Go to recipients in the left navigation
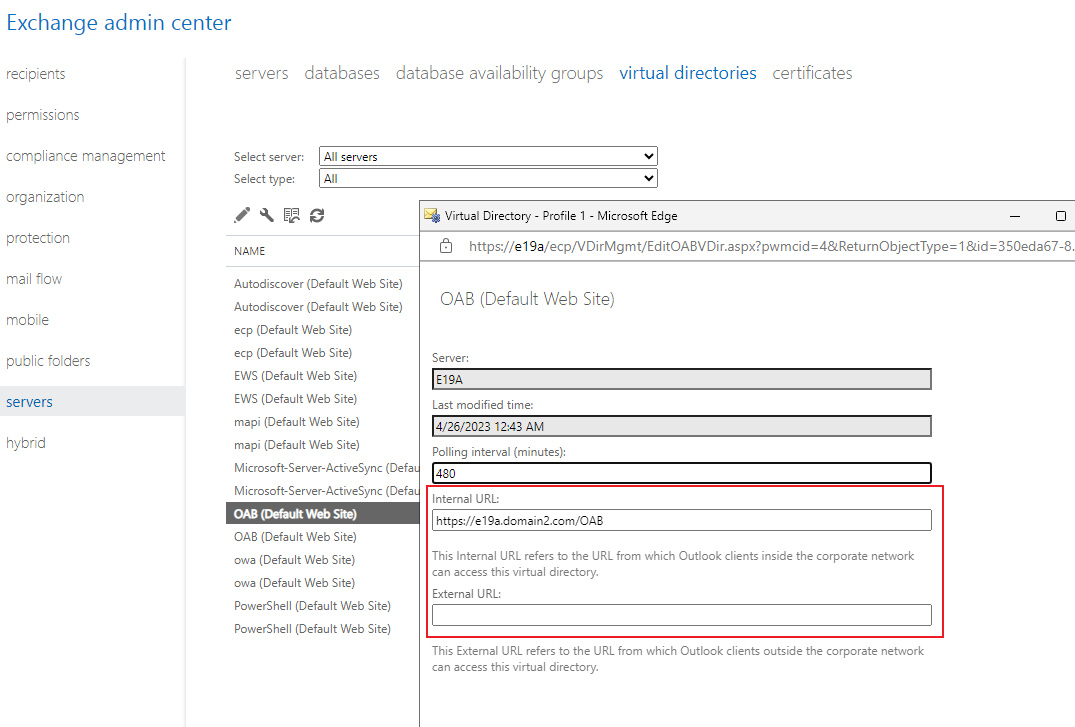The width and height of the screenshot is (1075, 727). tap(36, 73)
